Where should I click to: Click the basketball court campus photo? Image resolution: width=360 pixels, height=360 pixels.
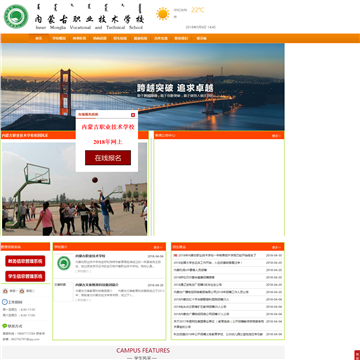75,189
